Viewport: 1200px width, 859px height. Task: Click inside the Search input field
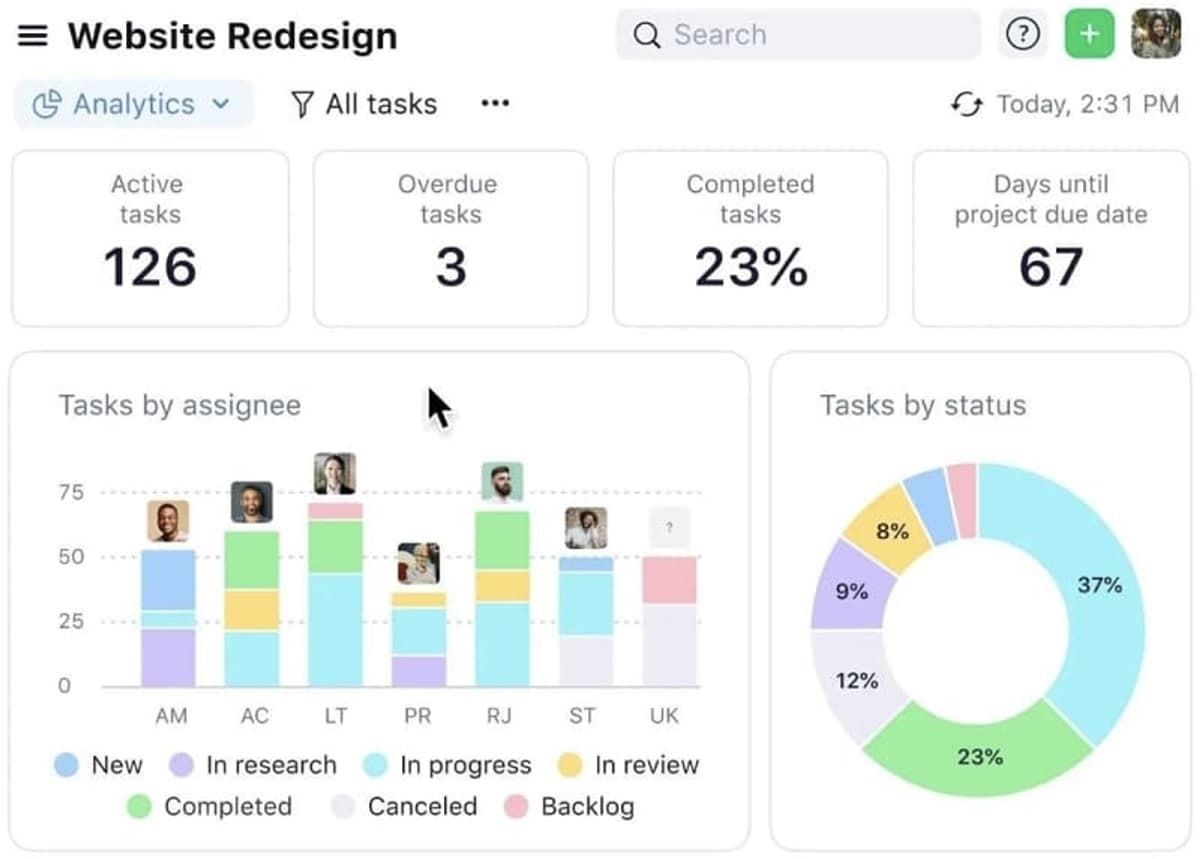click(x=790, y=35)
